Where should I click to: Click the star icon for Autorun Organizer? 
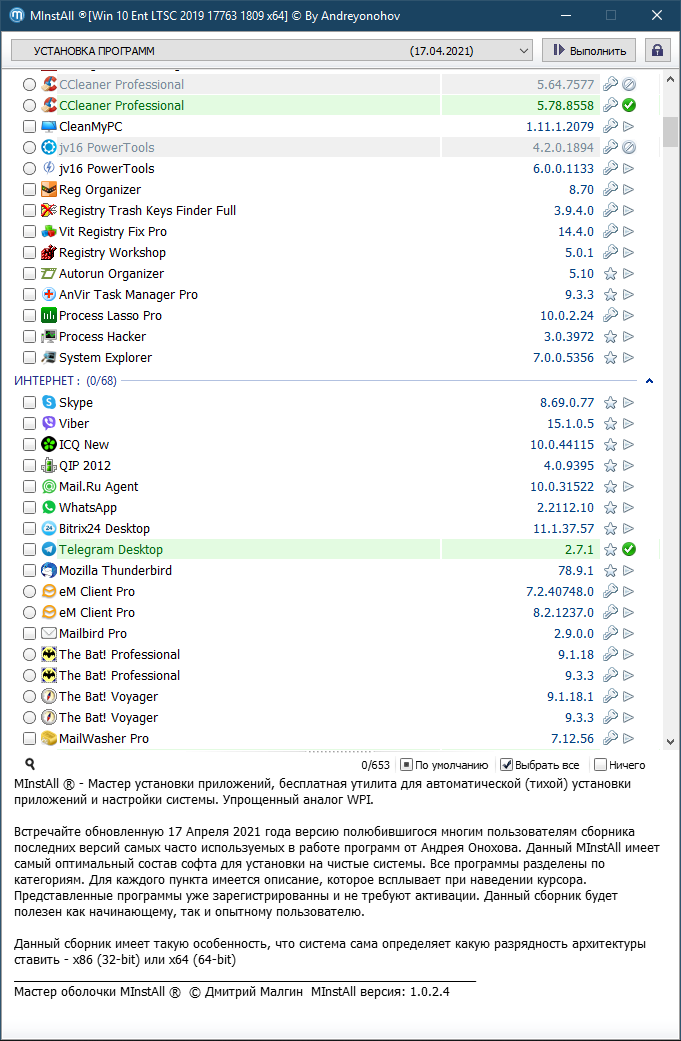pos(610,274)
